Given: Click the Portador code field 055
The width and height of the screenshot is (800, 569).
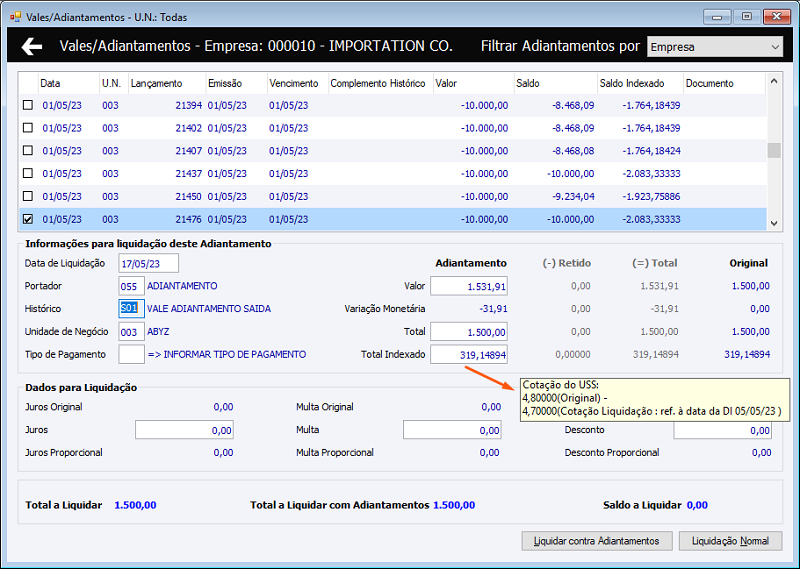Looking at the screenshot, I should pos(131,286).
